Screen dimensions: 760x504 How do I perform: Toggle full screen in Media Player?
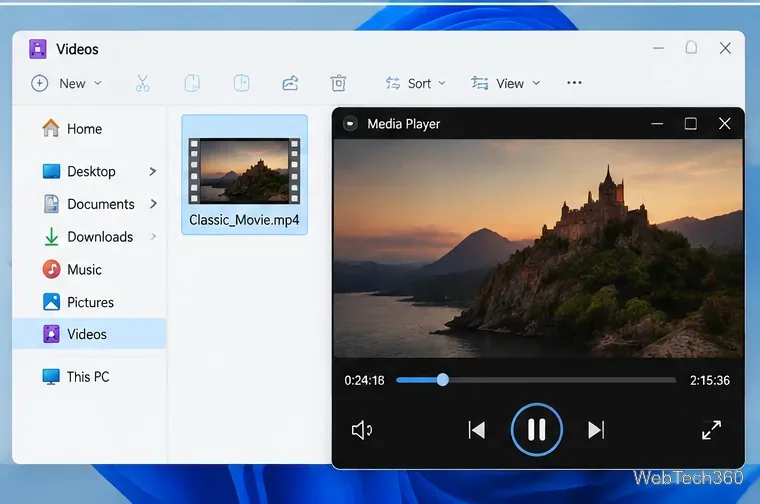[712, 430]
